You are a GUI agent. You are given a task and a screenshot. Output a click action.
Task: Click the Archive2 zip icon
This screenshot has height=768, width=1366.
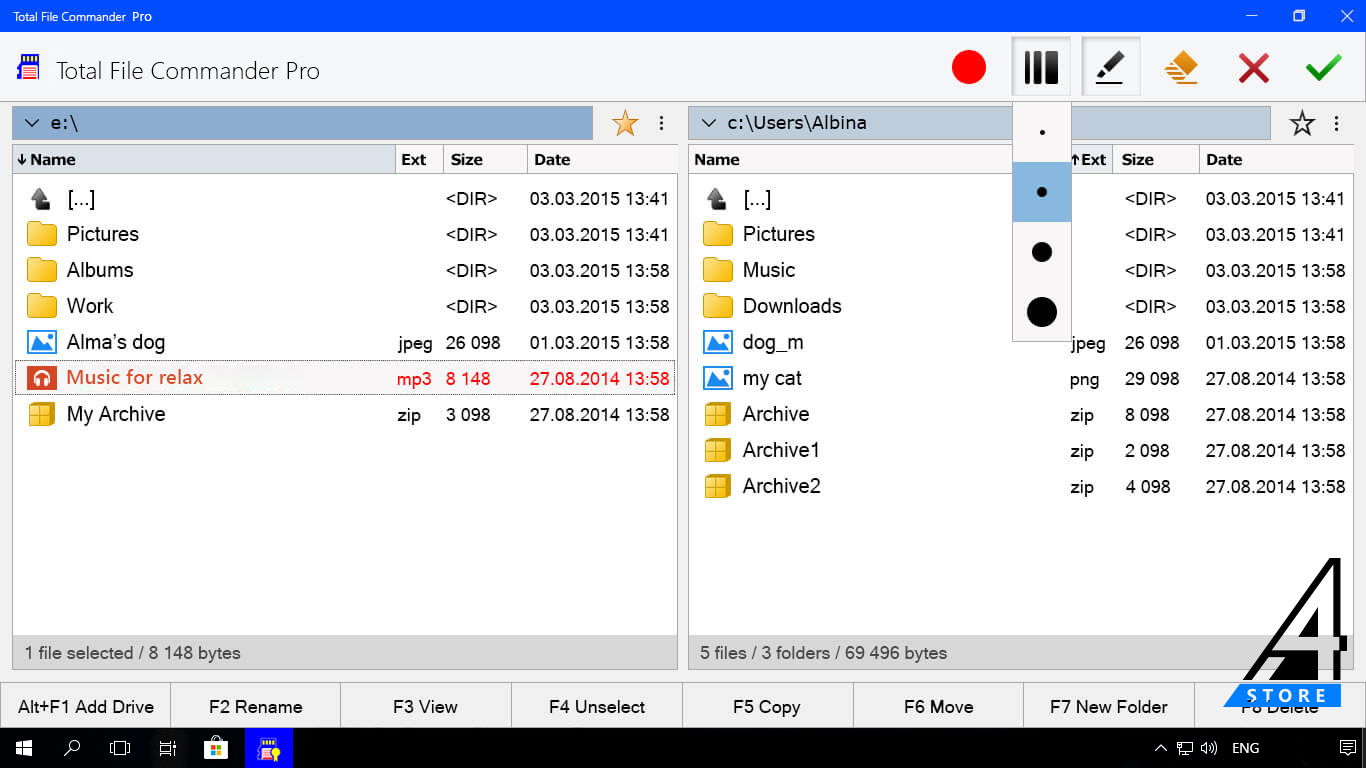(x=718, y=486)
